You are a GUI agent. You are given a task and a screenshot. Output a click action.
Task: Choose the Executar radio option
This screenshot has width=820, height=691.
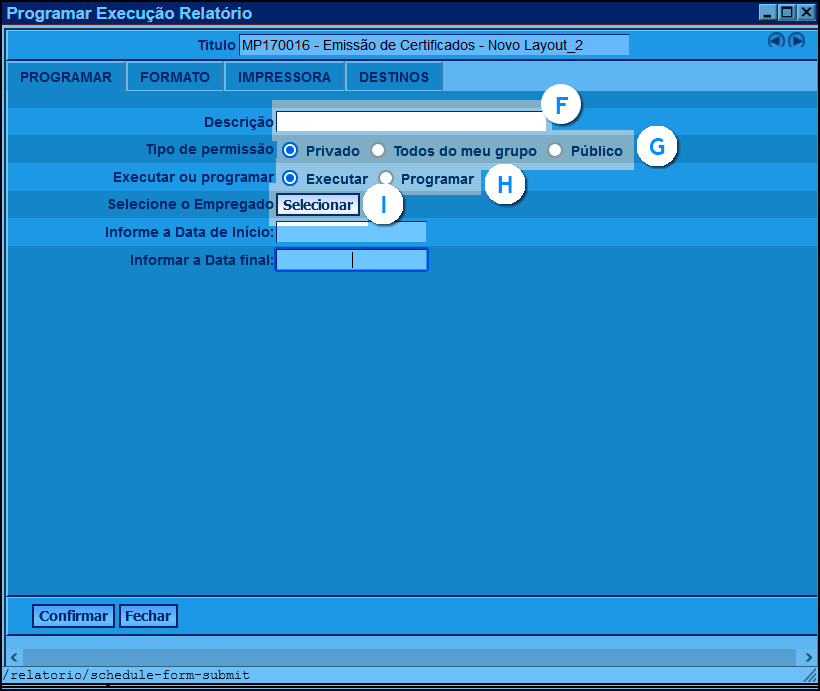point(290,178)
